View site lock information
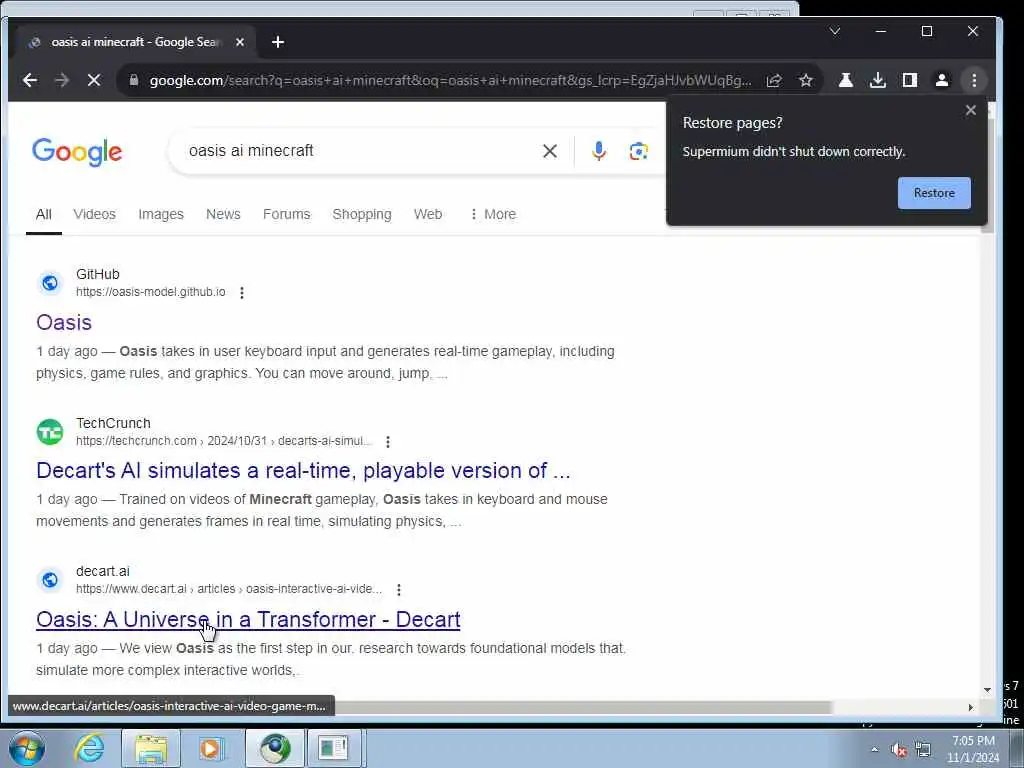Image resolution: width=1024 pixels, height=768 pixels. point(134,80)
